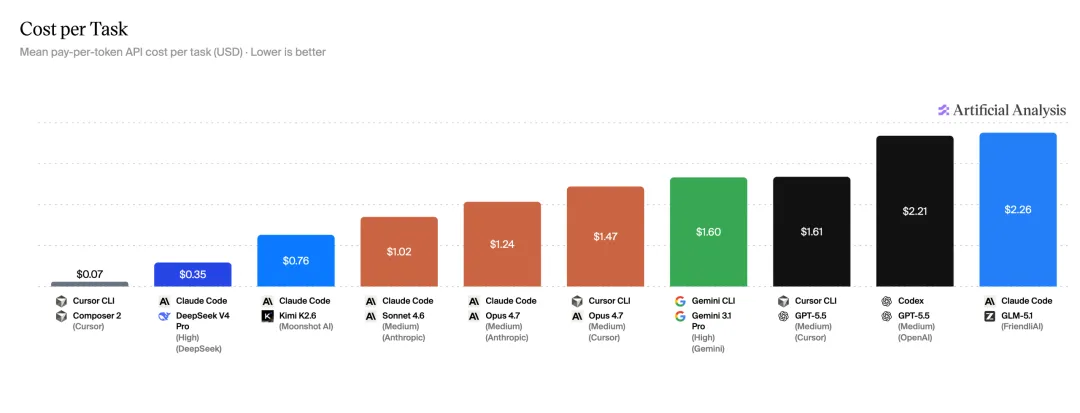Click the DeepSeek whale icon

pos(164,316)
